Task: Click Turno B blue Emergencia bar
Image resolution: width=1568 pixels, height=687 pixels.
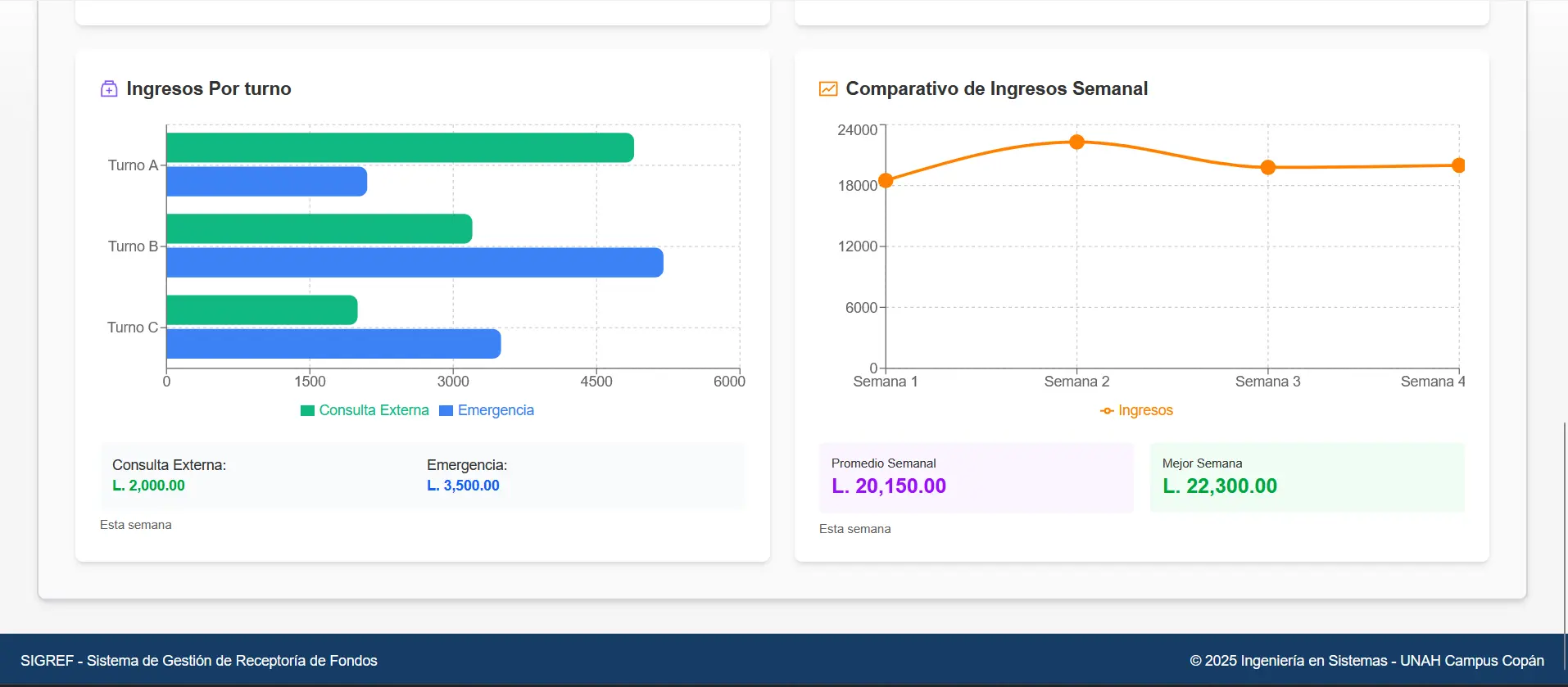Action: click(x=415, y=263)
